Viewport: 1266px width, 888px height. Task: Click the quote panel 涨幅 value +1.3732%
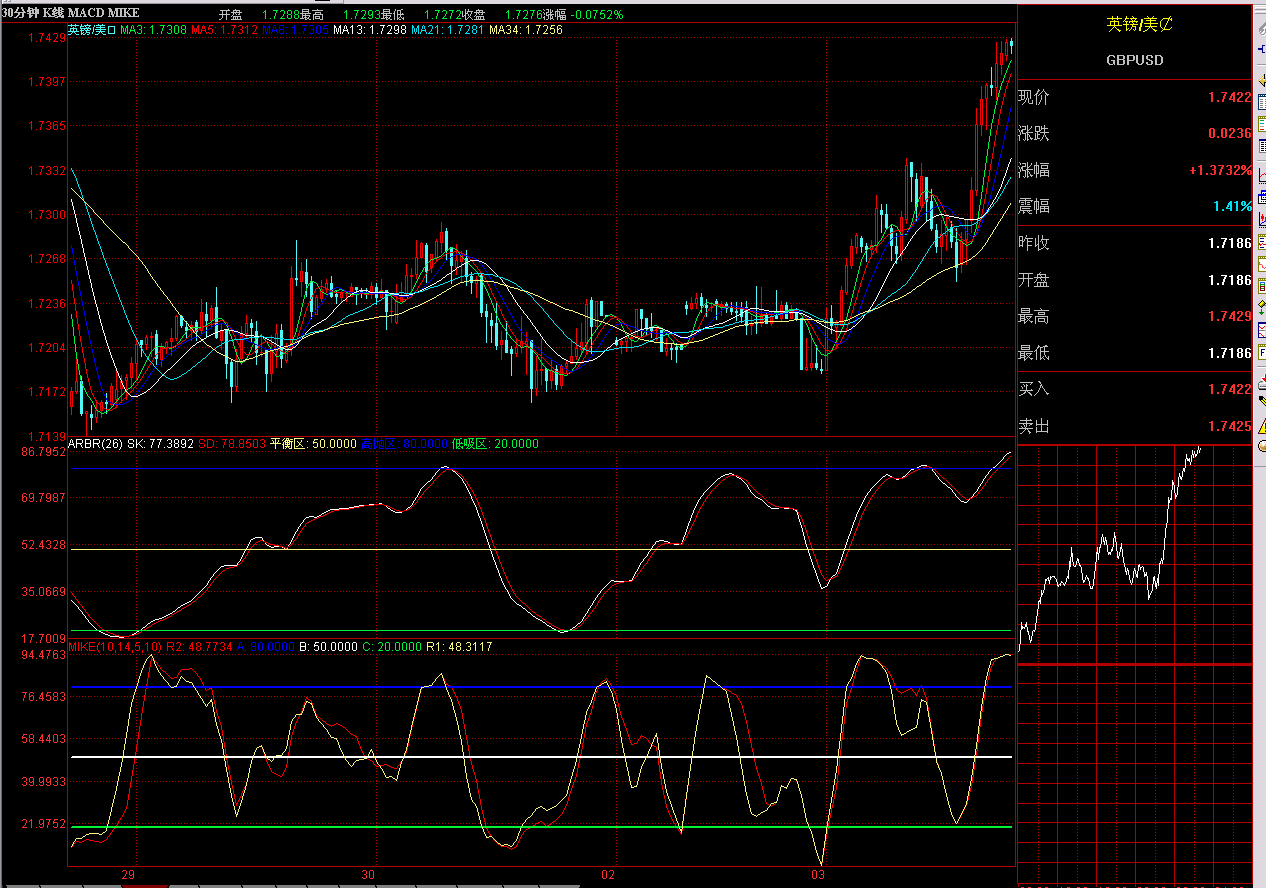pos(1220,170)
